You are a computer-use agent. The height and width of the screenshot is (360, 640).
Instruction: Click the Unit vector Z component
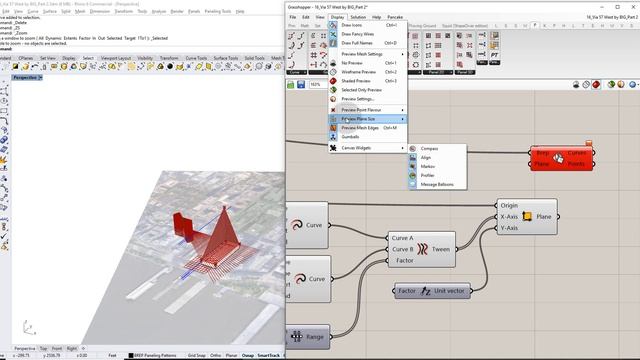click(432, 291)
